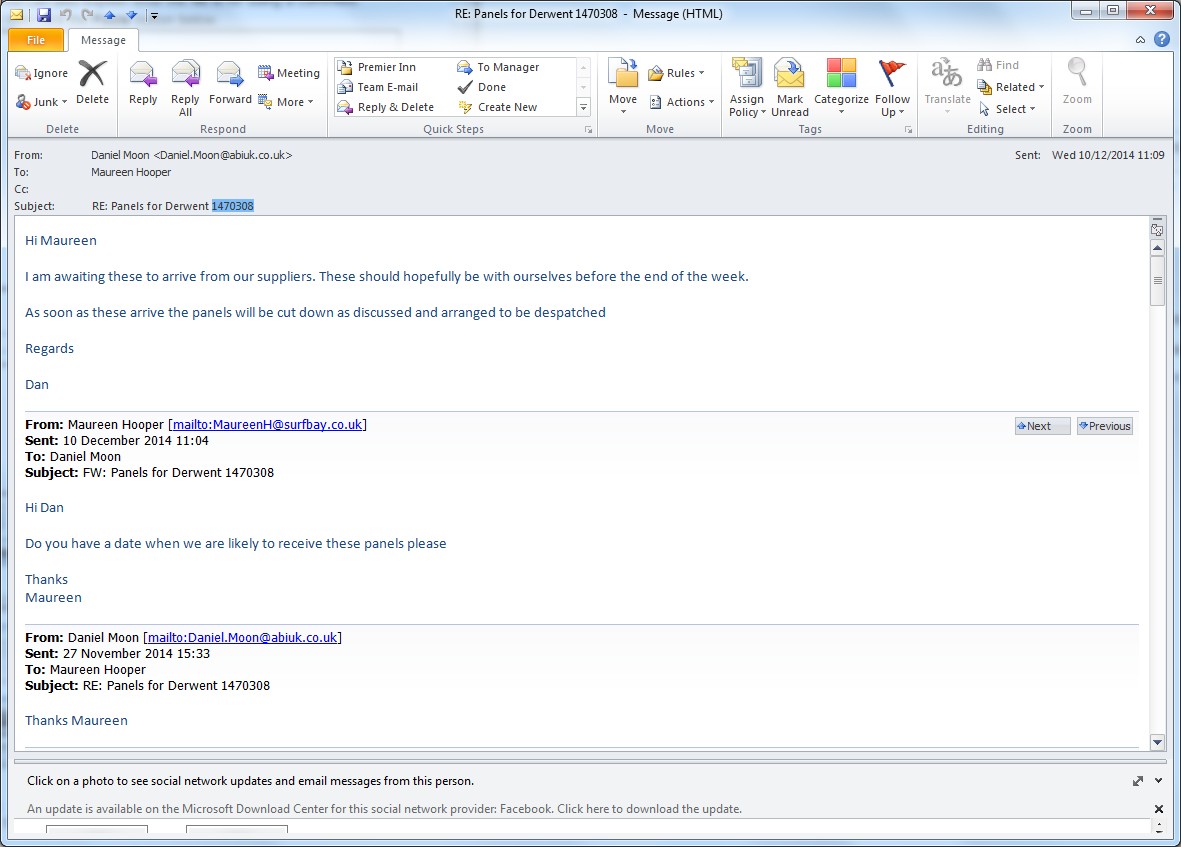The image size is (1181, 847).
Task: Go to previous item via up arrow
Action: 110,14
